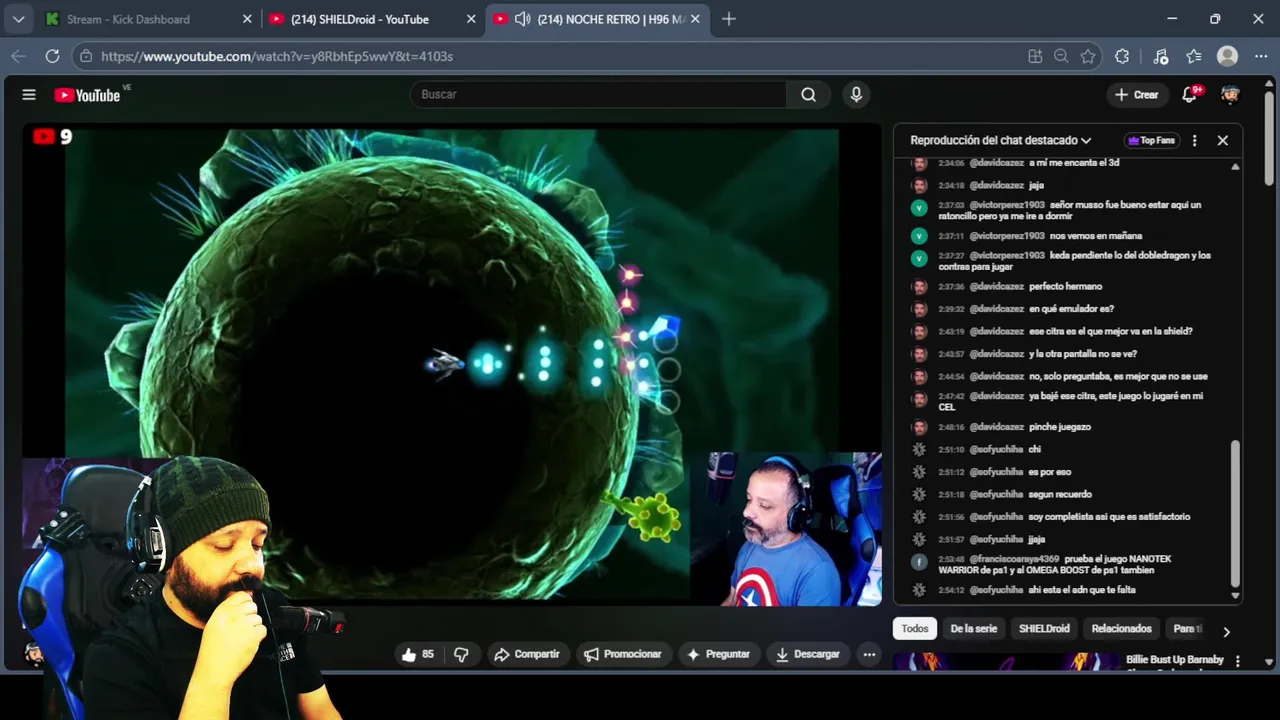
Task: Select the Relacionados filter chip
Action: (x=1121, y=628)
